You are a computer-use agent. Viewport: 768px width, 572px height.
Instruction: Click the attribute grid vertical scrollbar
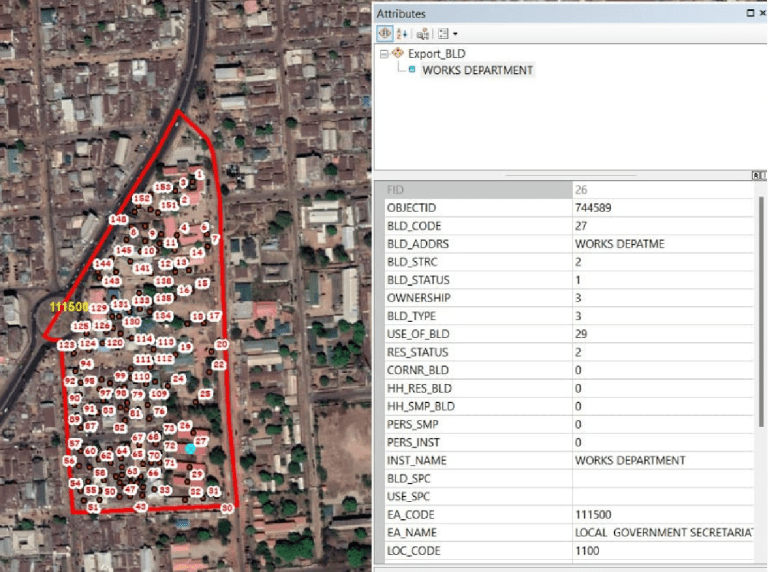(761, 311)
